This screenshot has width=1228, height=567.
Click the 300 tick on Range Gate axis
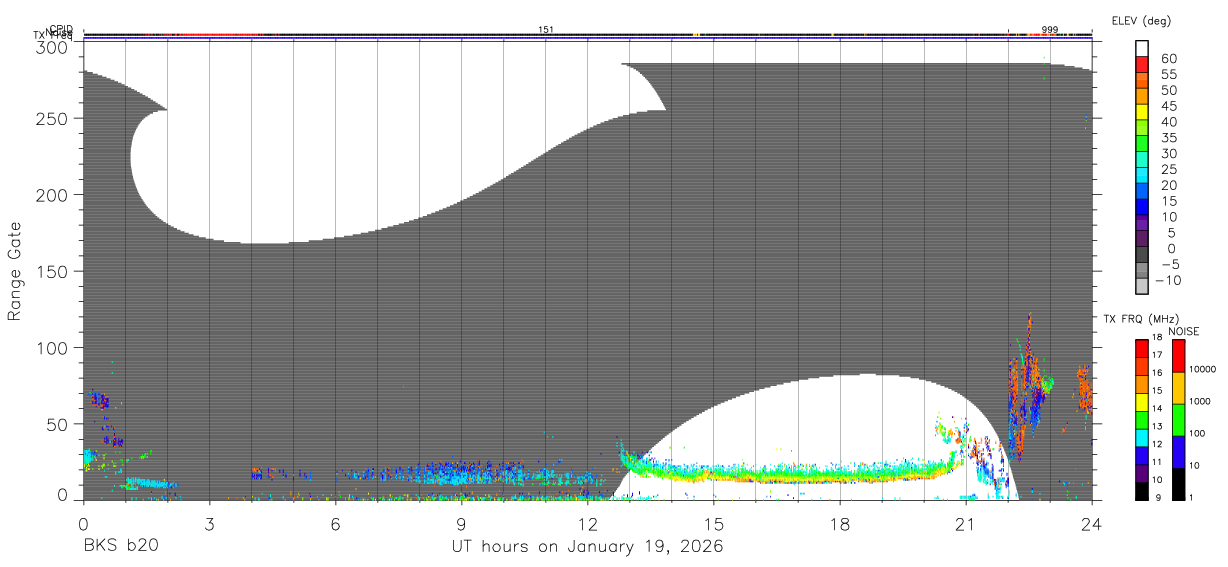coord(54,47)
